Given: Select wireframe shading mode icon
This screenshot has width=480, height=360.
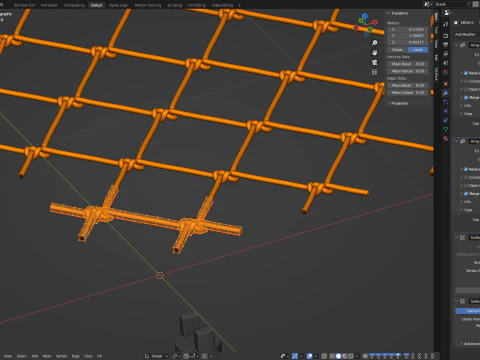Looking at the screenshot, I should click(x=332, y=356).
